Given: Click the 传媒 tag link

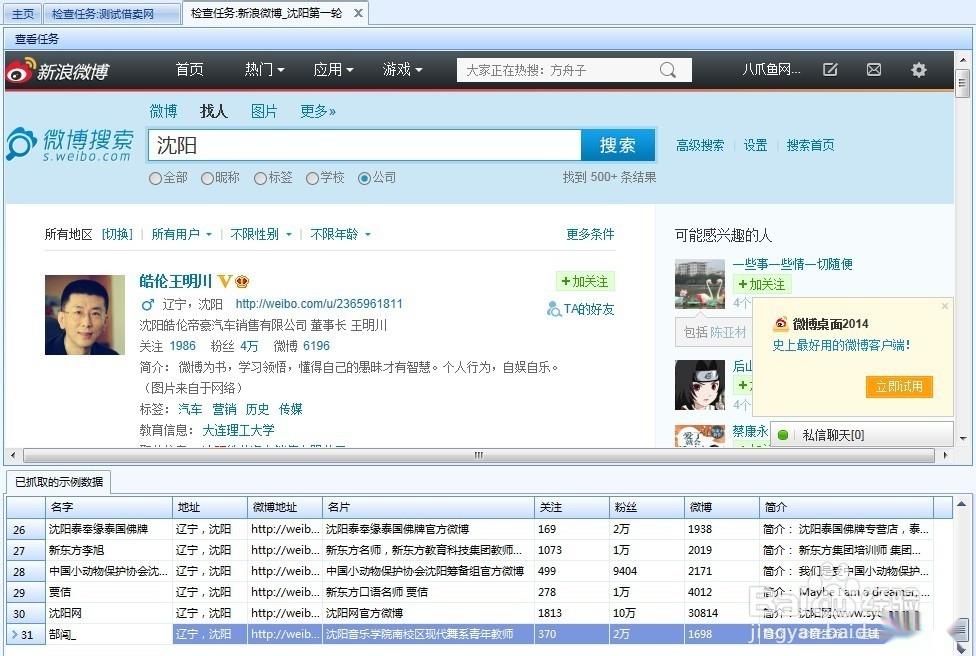Looking at the screenshot, I should click(x=291, y=409).
